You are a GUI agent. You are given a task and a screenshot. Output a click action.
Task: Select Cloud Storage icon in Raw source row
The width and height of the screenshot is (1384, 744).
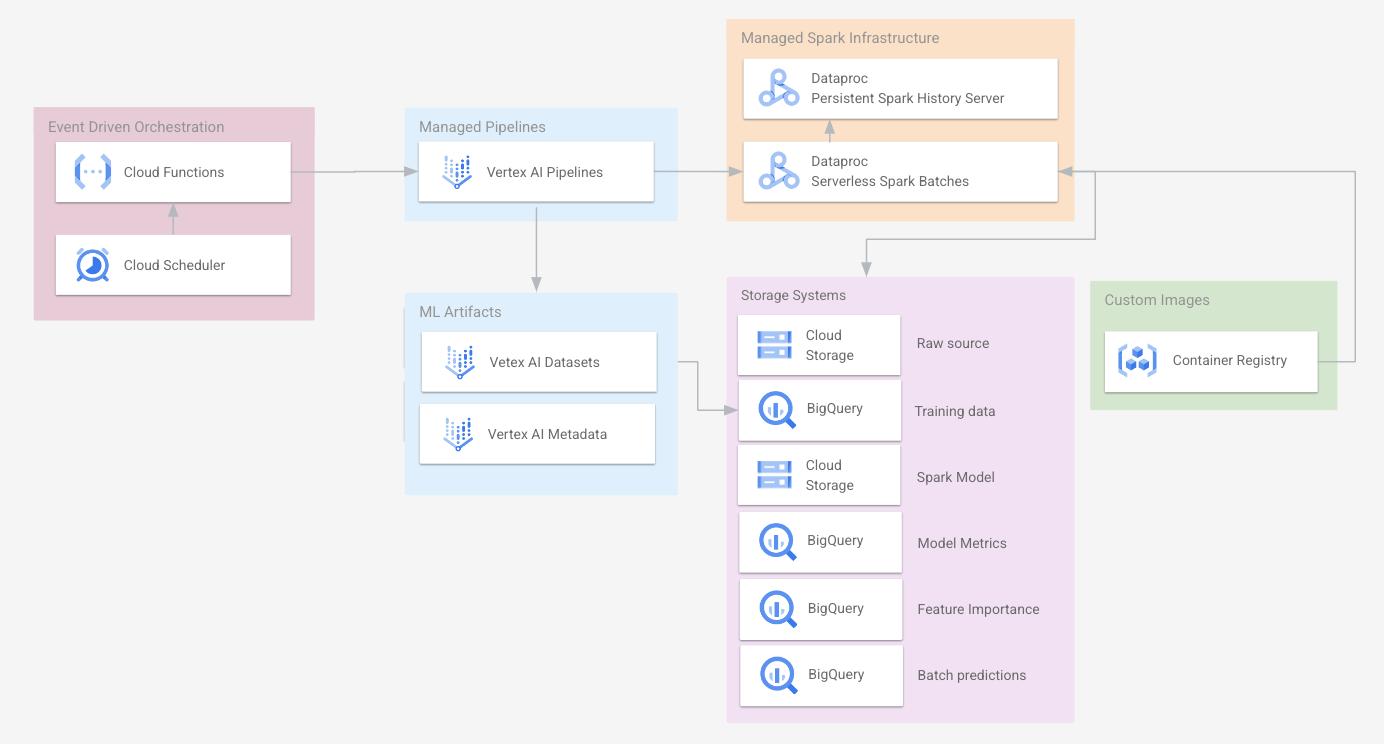775,345
